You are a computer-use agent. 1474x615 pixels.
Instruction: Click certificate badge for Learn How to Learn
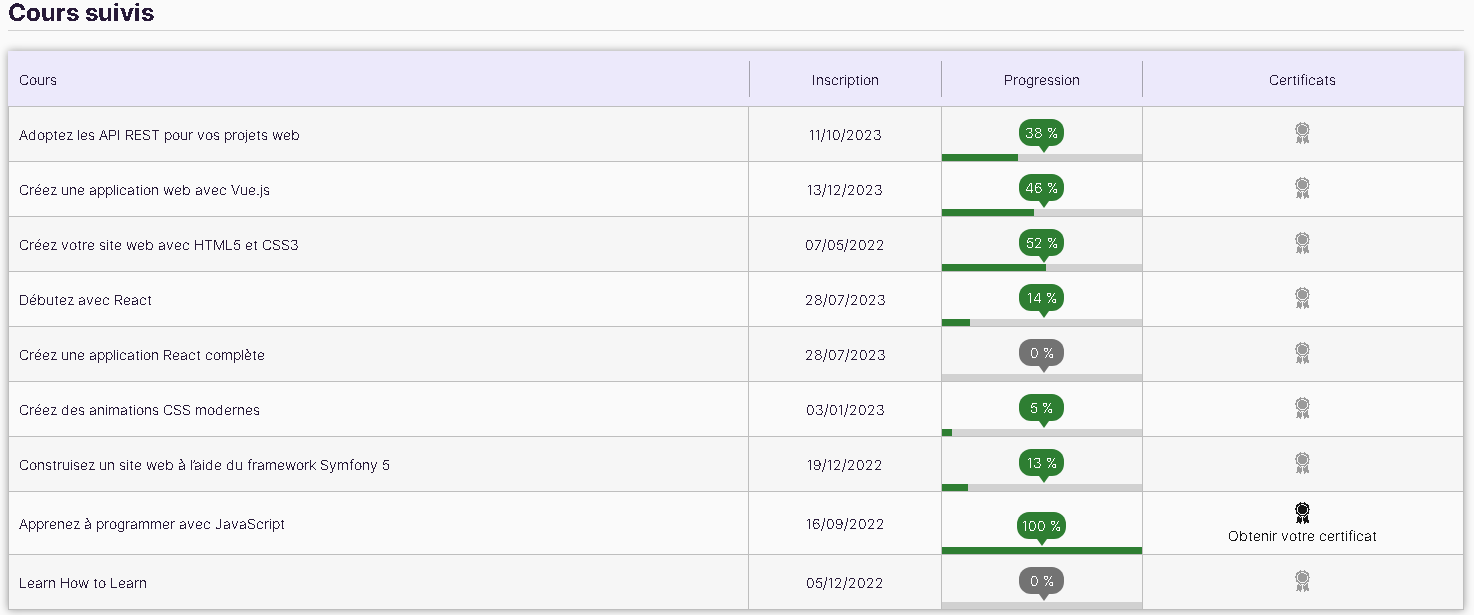point(1302,581)
